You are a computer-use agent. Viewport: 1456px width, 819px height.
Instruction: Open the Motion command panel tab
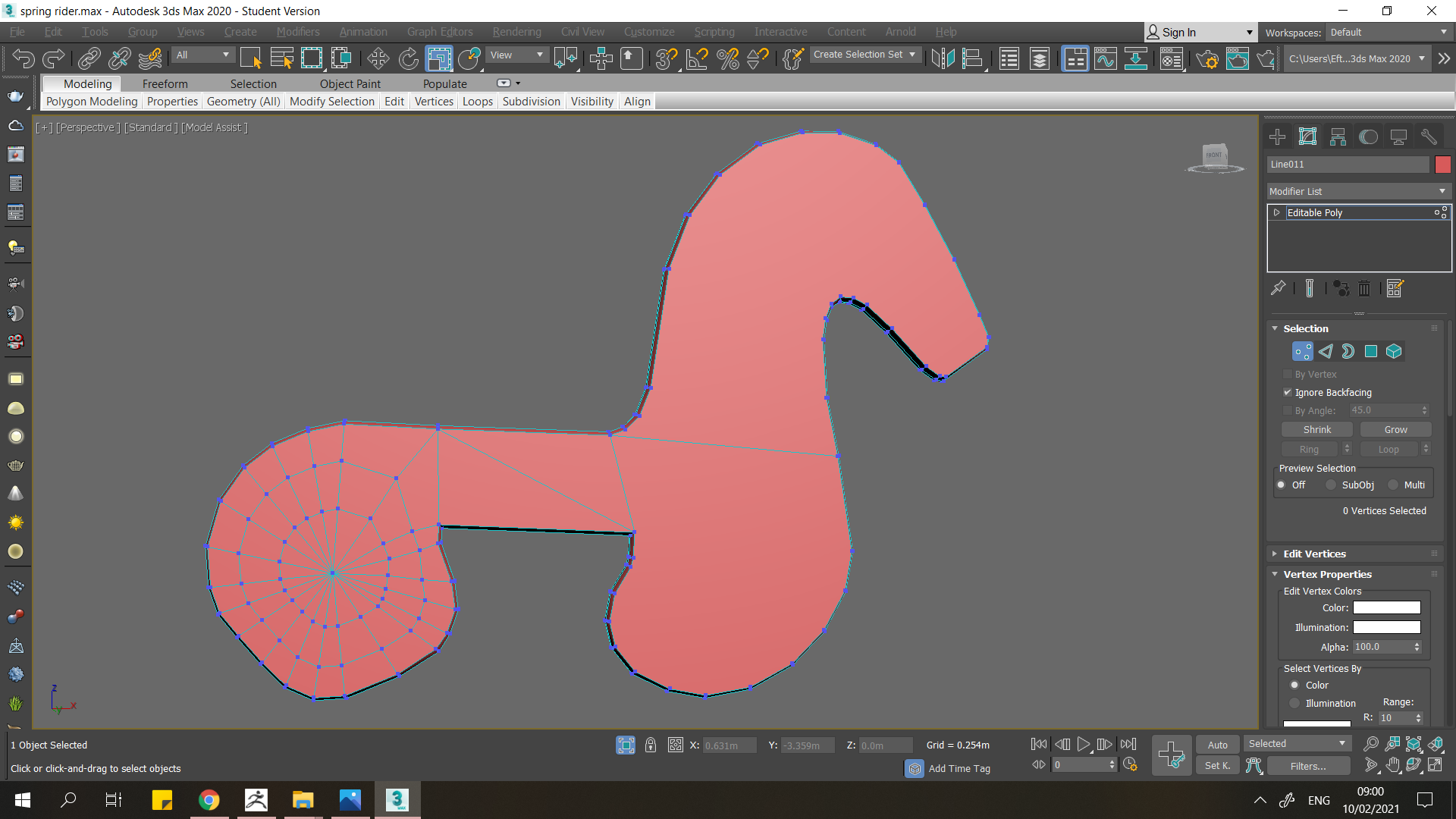click(x=1368, y=136)
